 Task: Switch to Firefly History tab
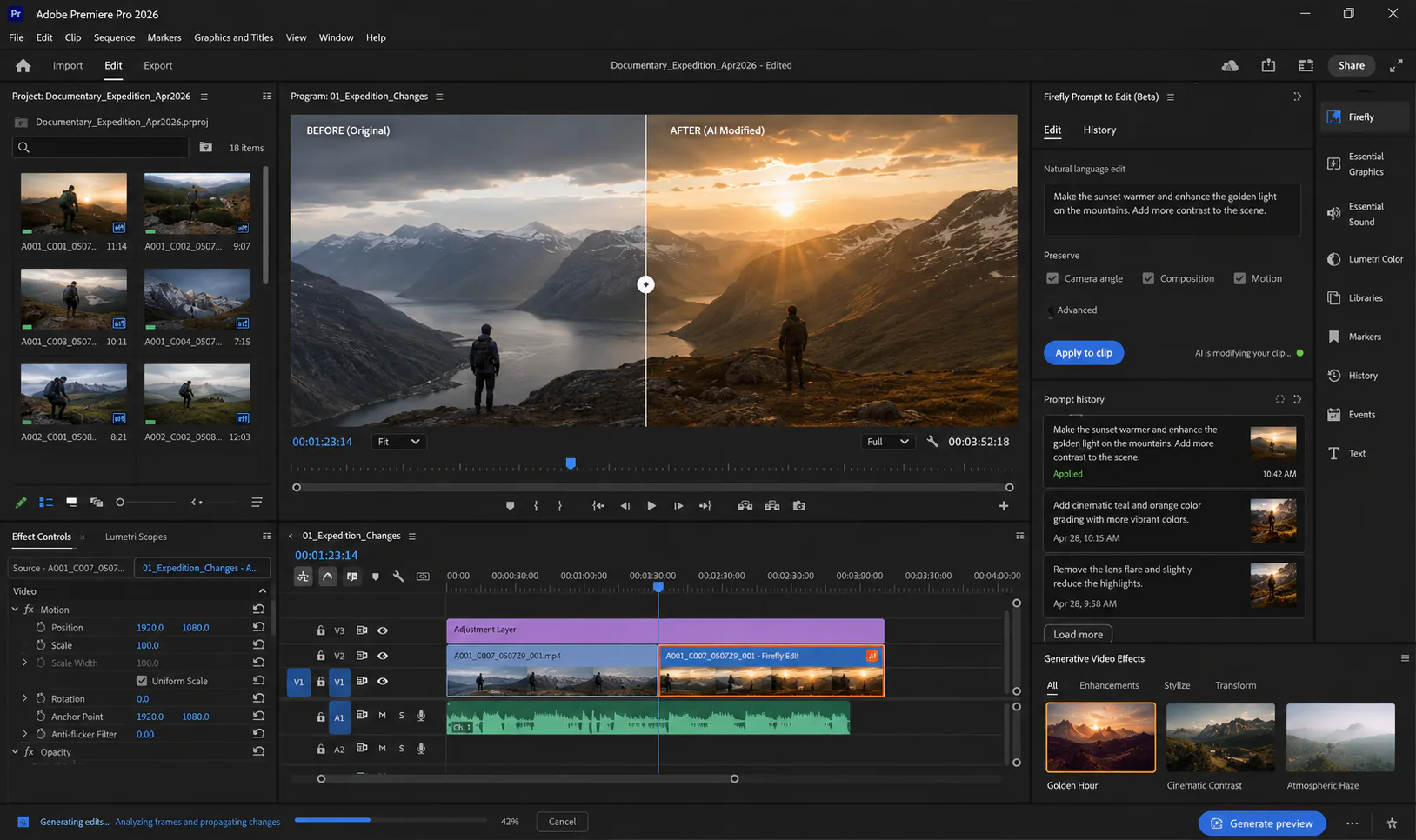1099,130
